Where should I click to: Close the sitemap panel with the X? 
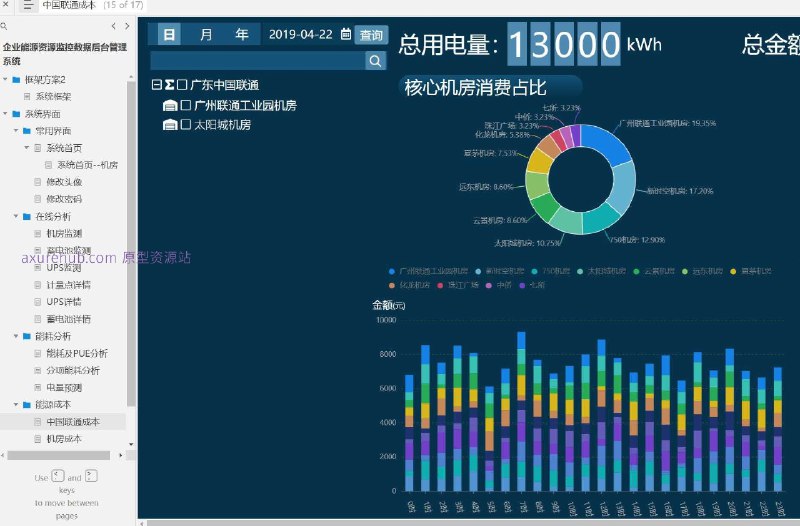(x=6, y=5)
